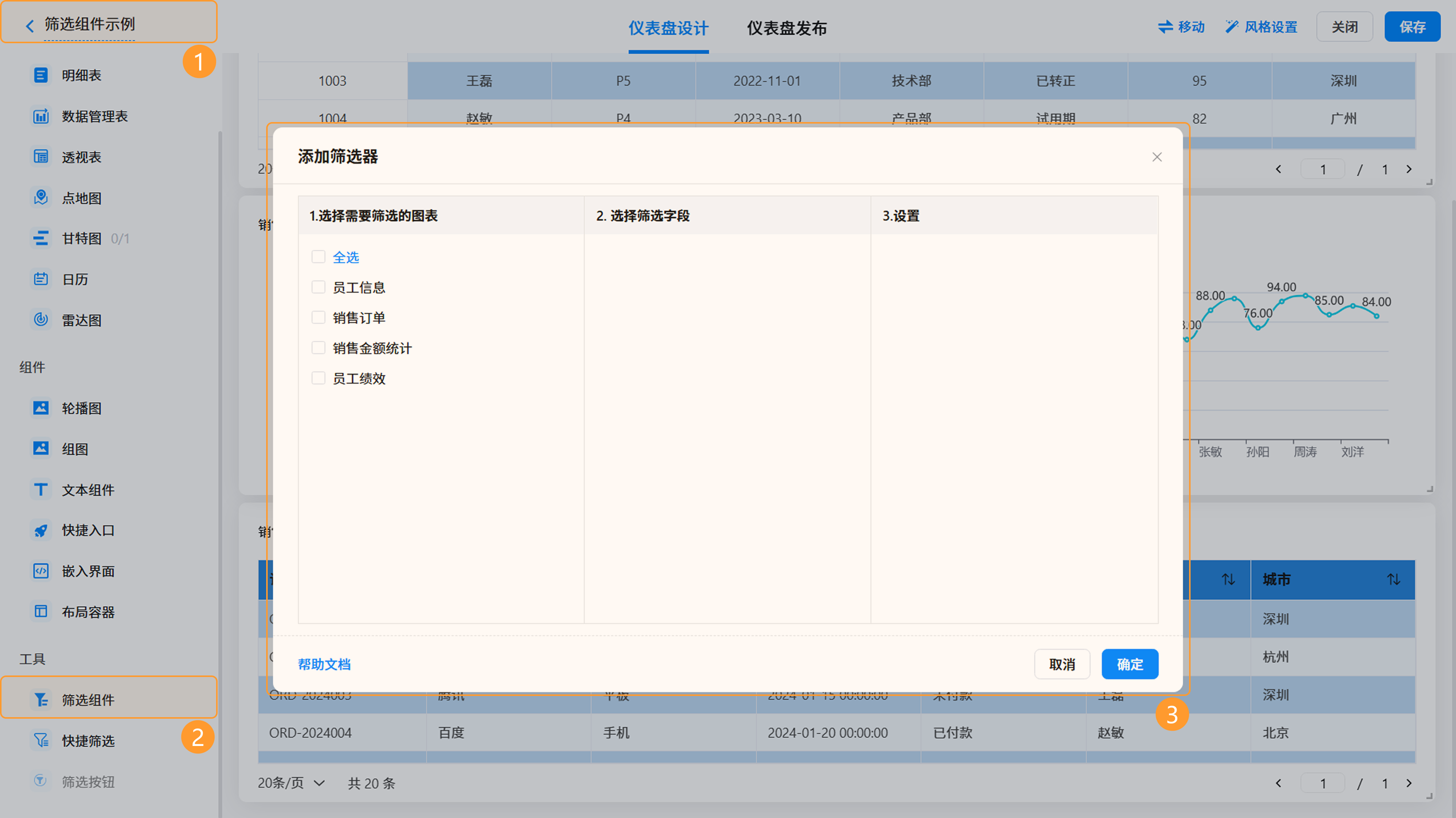Click the 风格设置 label
Image resolution: width=1456 pixels, height=818 pixels.
point(1271,27)
